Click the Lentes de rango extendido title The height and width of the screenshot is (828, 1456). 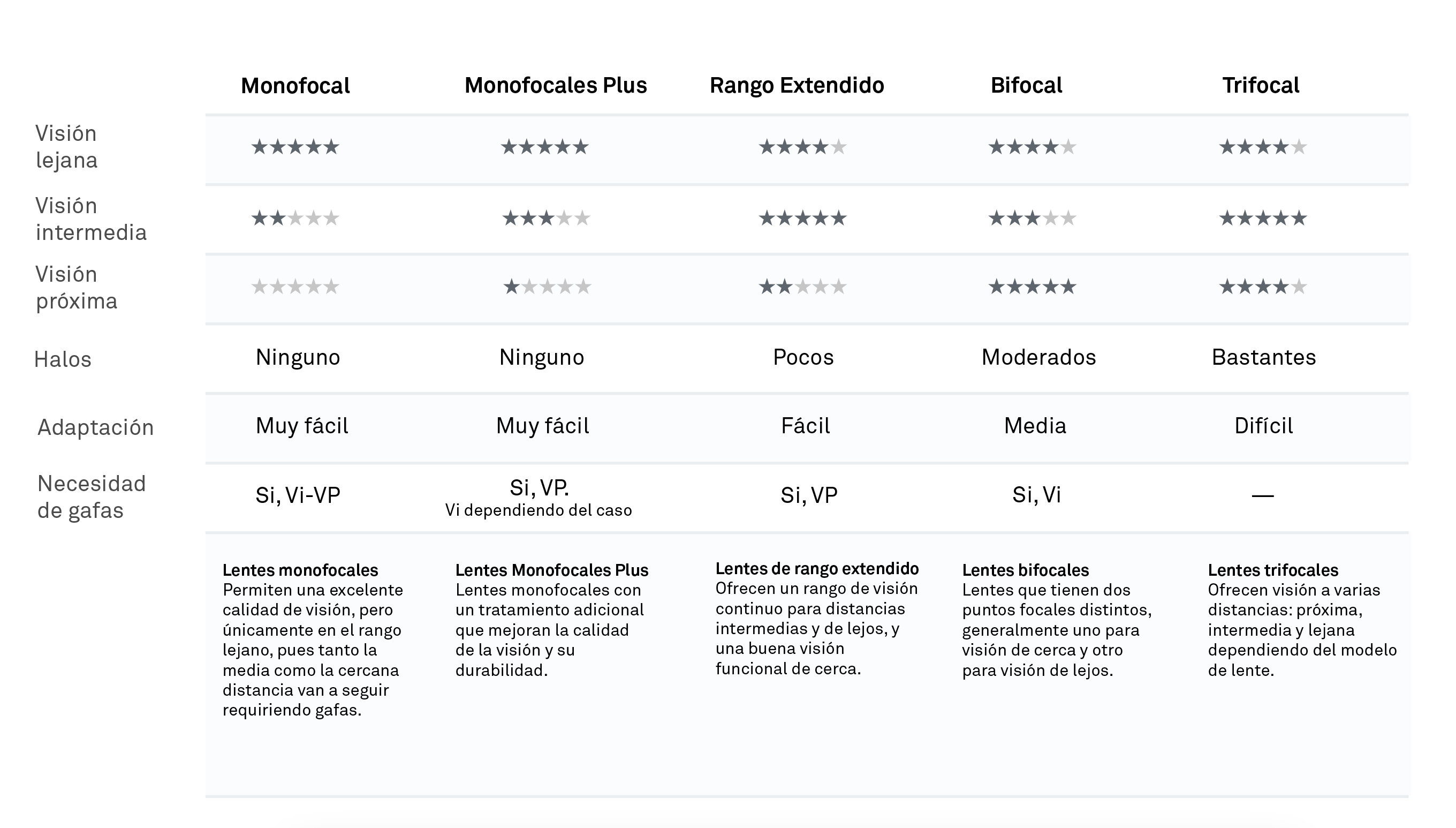817,569
